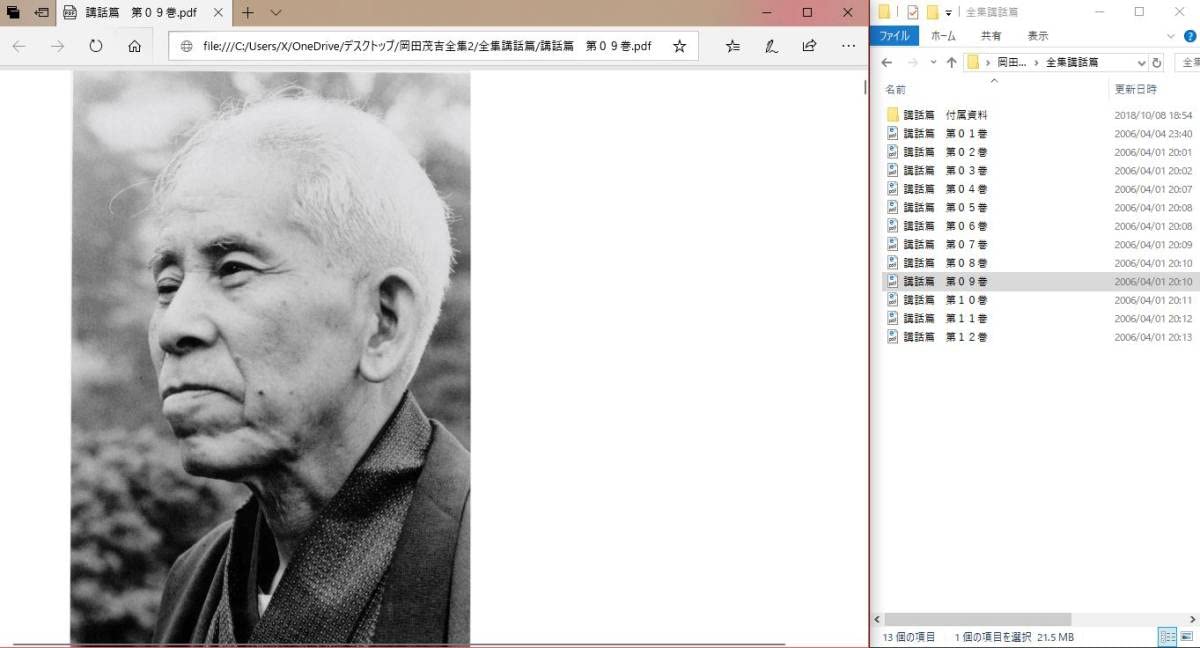Screen dimensions: 1200x648
Task: Open the favorites list hub
Action: tap(733, 46)
